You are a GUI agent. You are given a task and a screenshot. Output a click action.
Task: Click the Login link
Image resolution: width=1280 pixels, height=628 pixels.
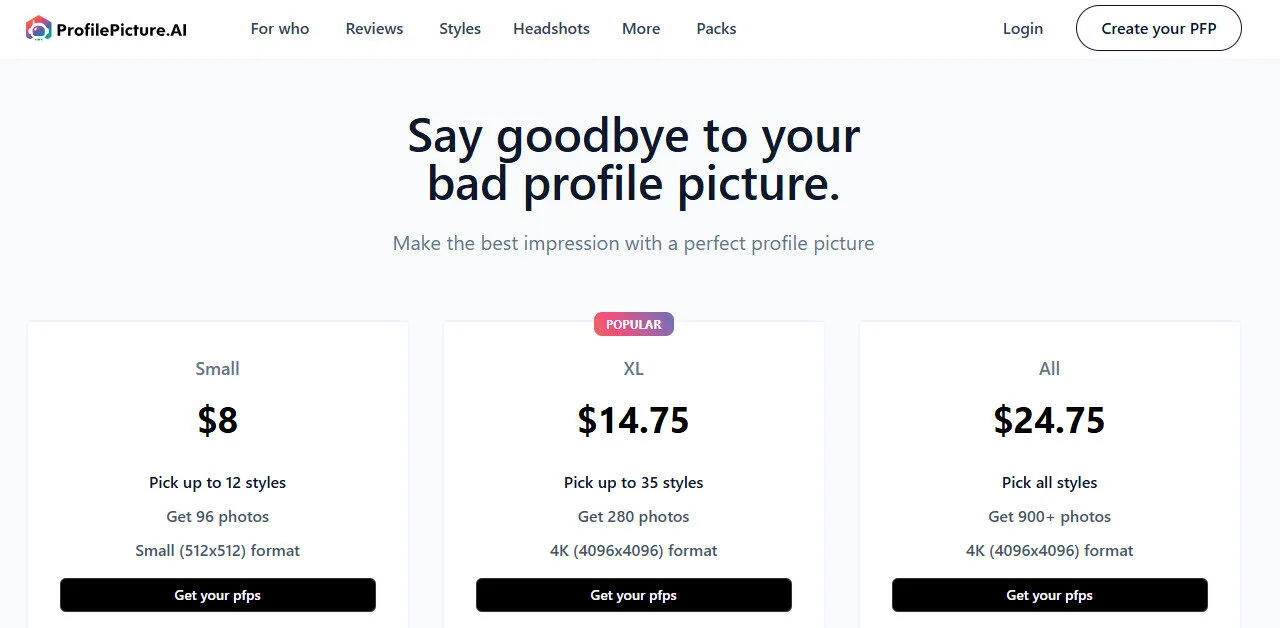pyautogui.click(x=1022, y=28)
